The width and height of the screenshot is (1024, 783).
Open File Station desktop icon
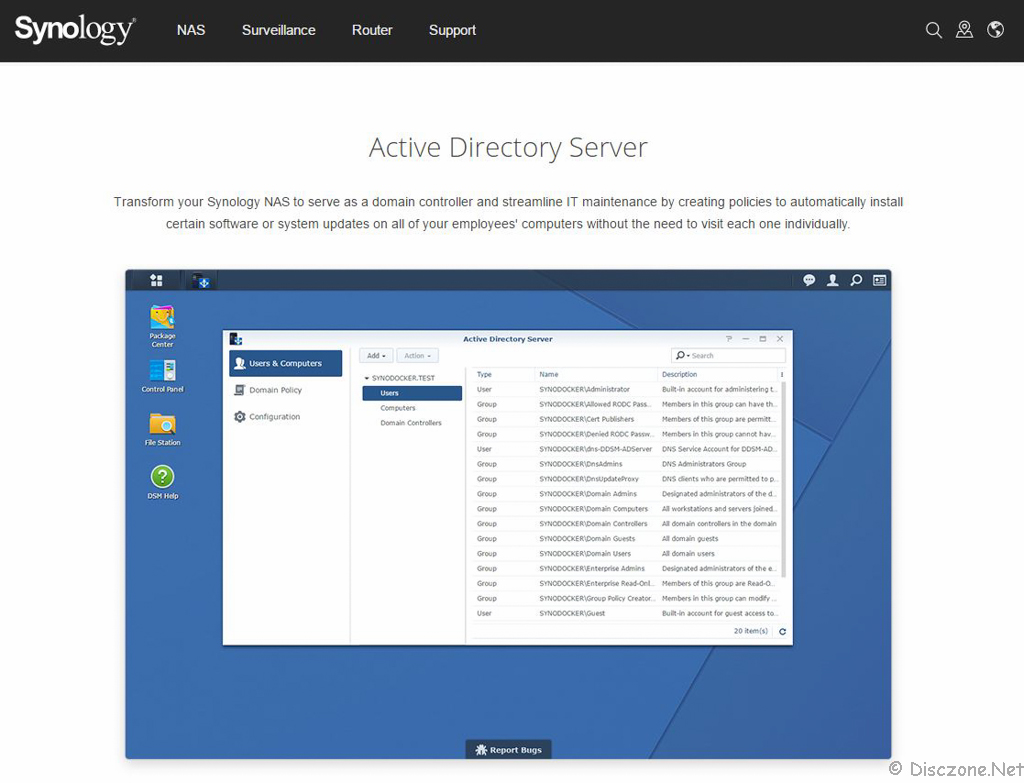point(163,428)
